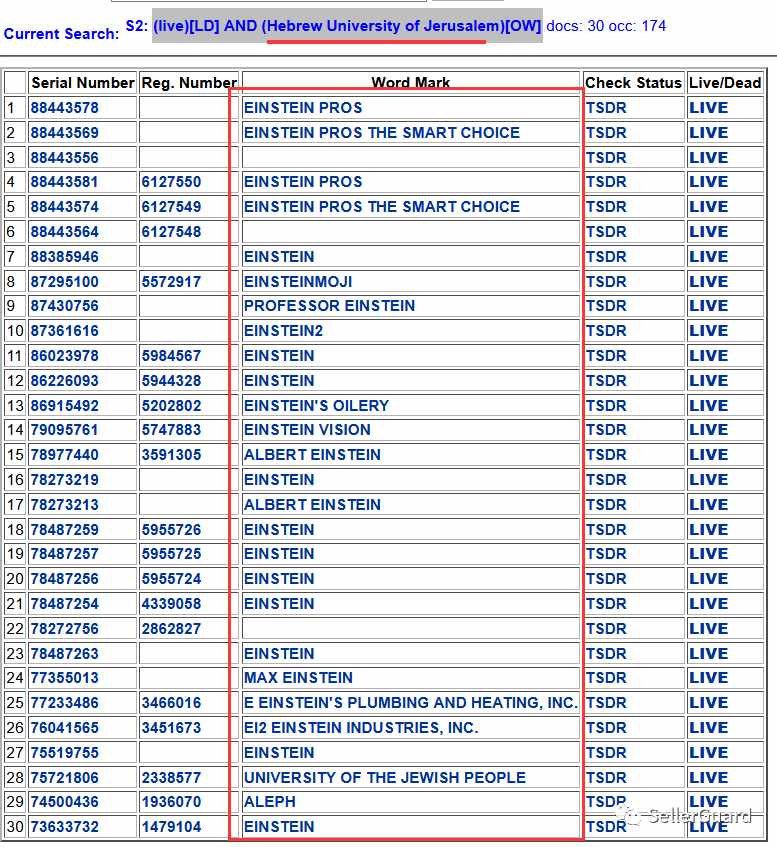
Task: Open registration number 4339058
Action: (x=171, y=603)
